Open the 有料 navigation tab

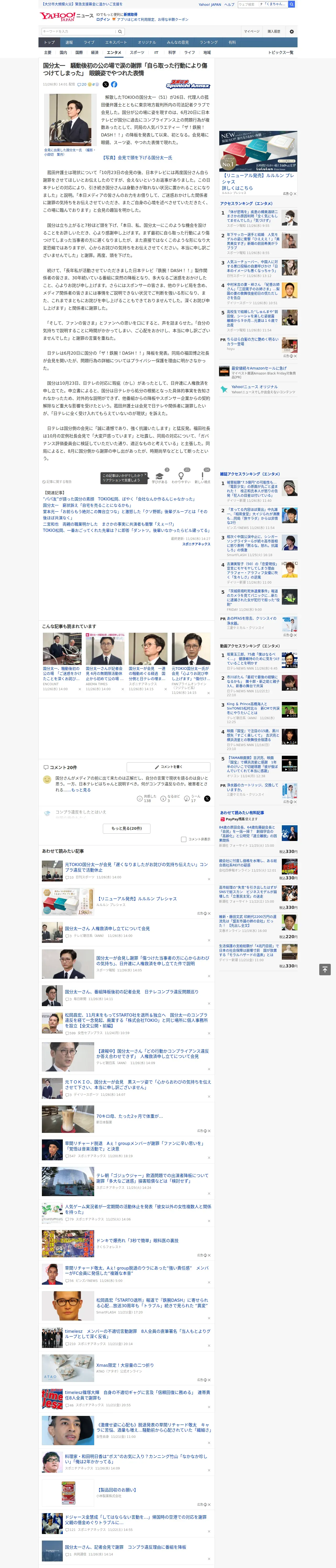(232, 43)
